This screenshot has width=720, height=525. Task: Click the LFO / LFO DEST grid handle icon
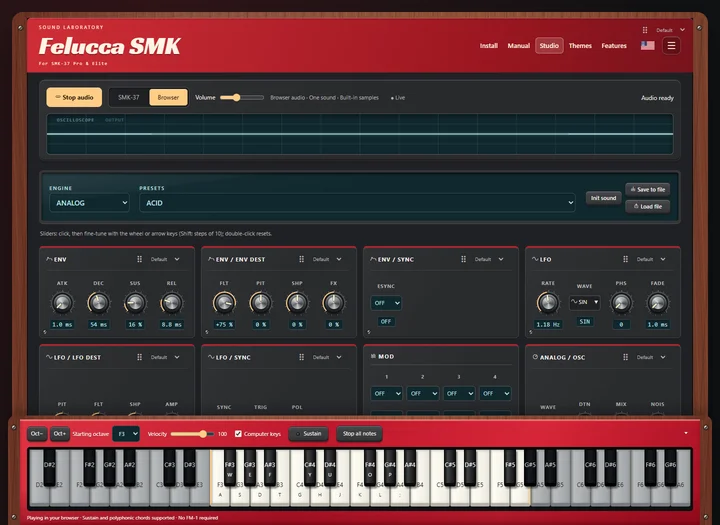(140, 357)
